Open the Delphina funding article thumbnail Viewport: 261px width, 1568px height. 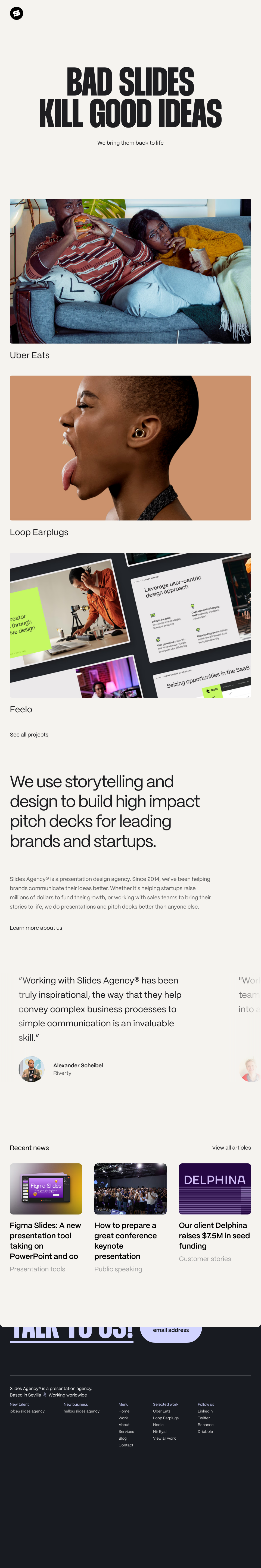tap(215, 1189)
